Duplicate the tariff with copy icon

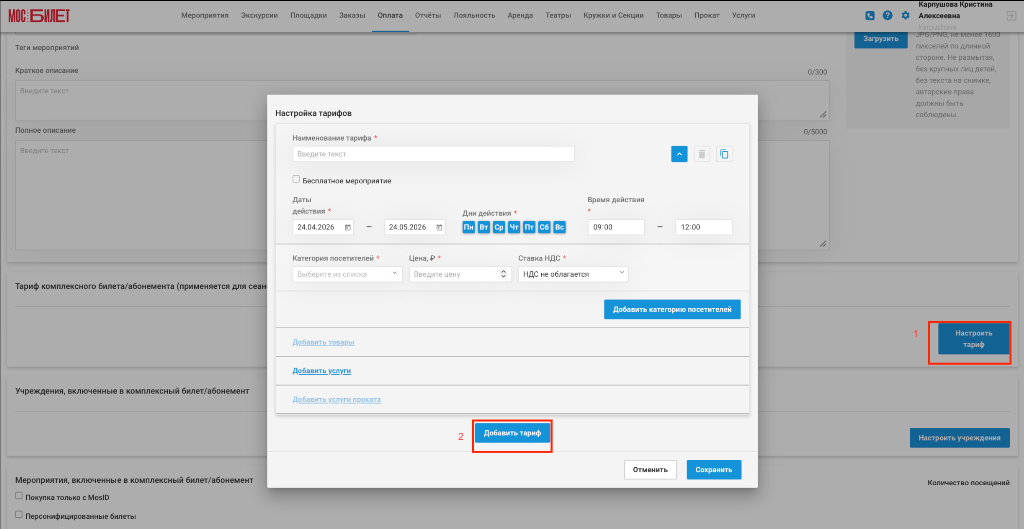[x=724, y=154]
